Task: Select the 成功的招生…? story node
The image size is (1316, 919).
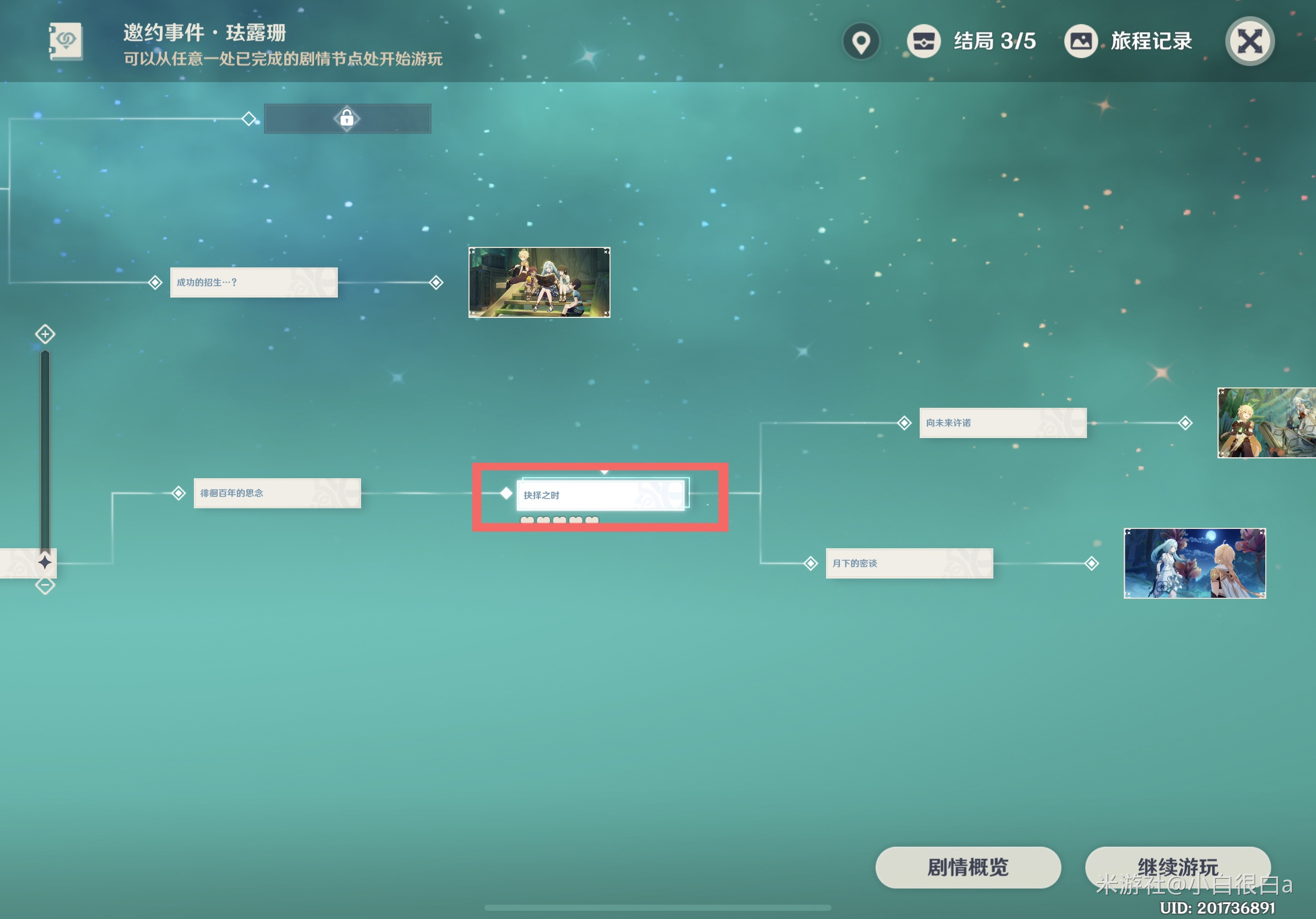Action: (254, 283)
